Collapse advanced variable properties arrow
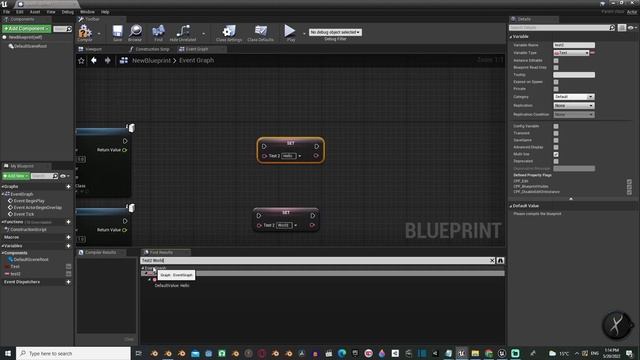 pyautogui.click(x=571, y=199)
